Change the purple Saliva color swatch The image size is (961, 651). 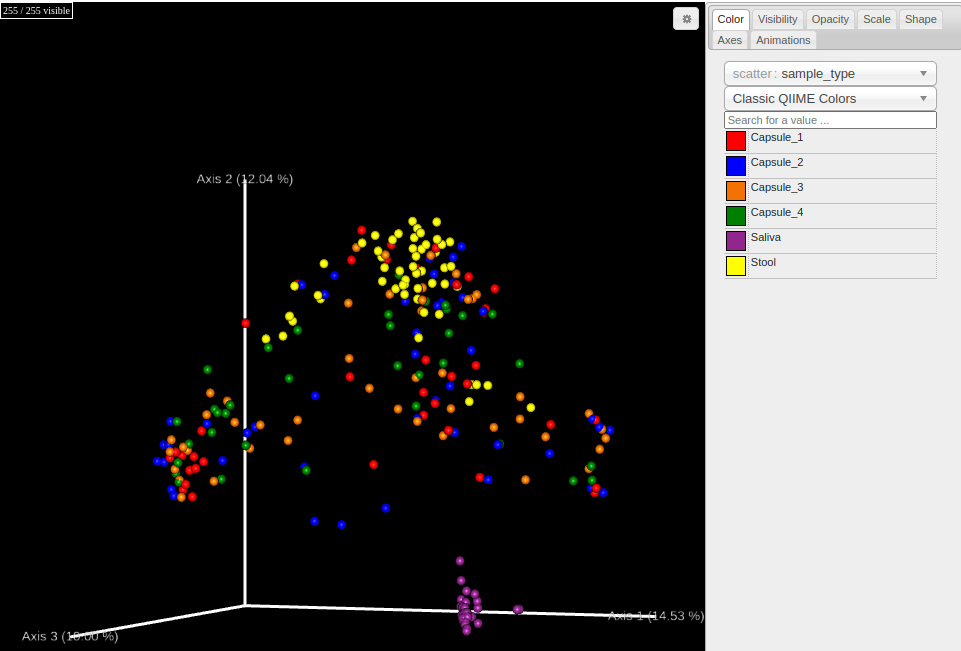tap(735, 241)
